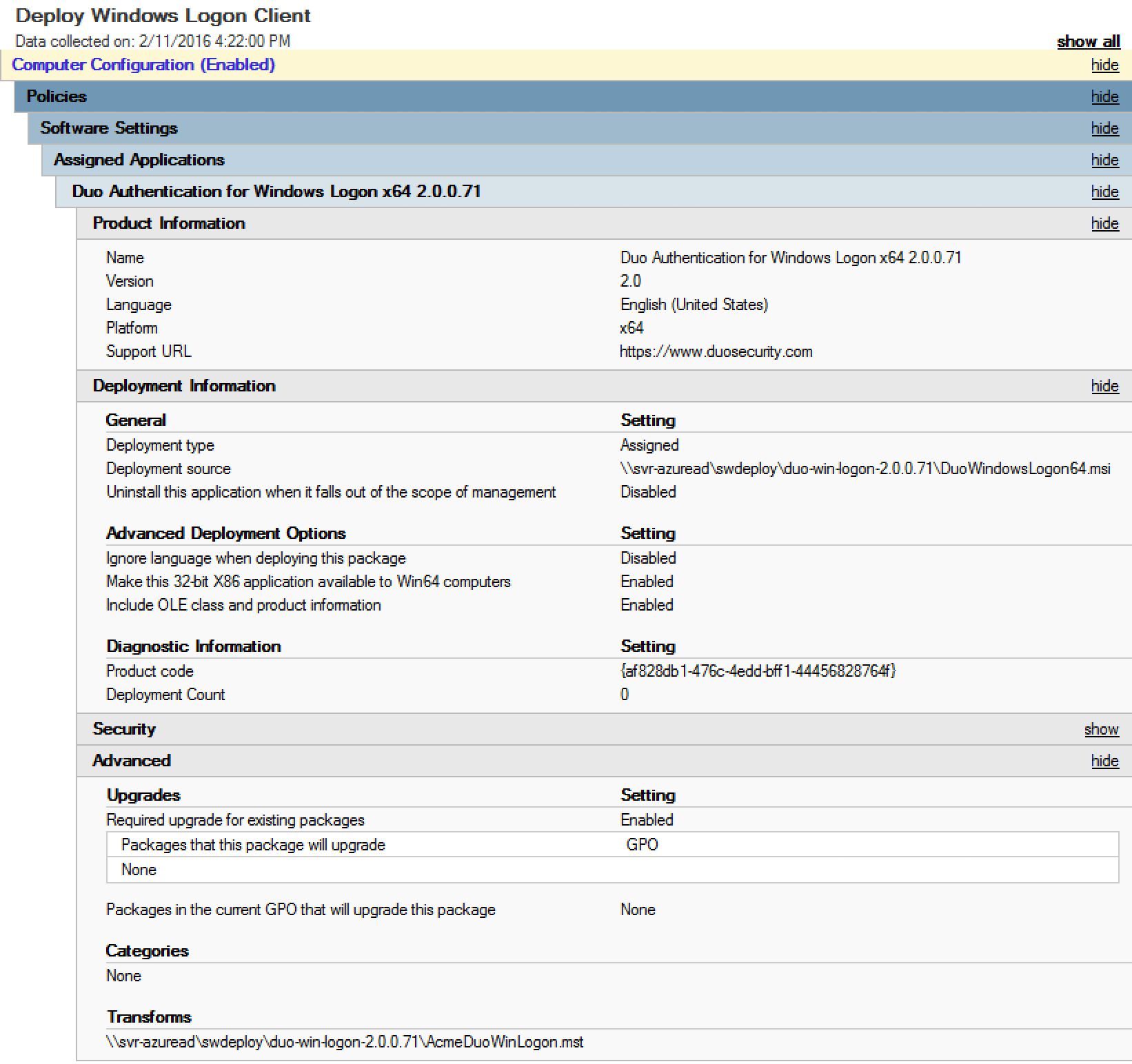Click the show all link
1132x1064 pixels.
click(x=1088, y=41)
